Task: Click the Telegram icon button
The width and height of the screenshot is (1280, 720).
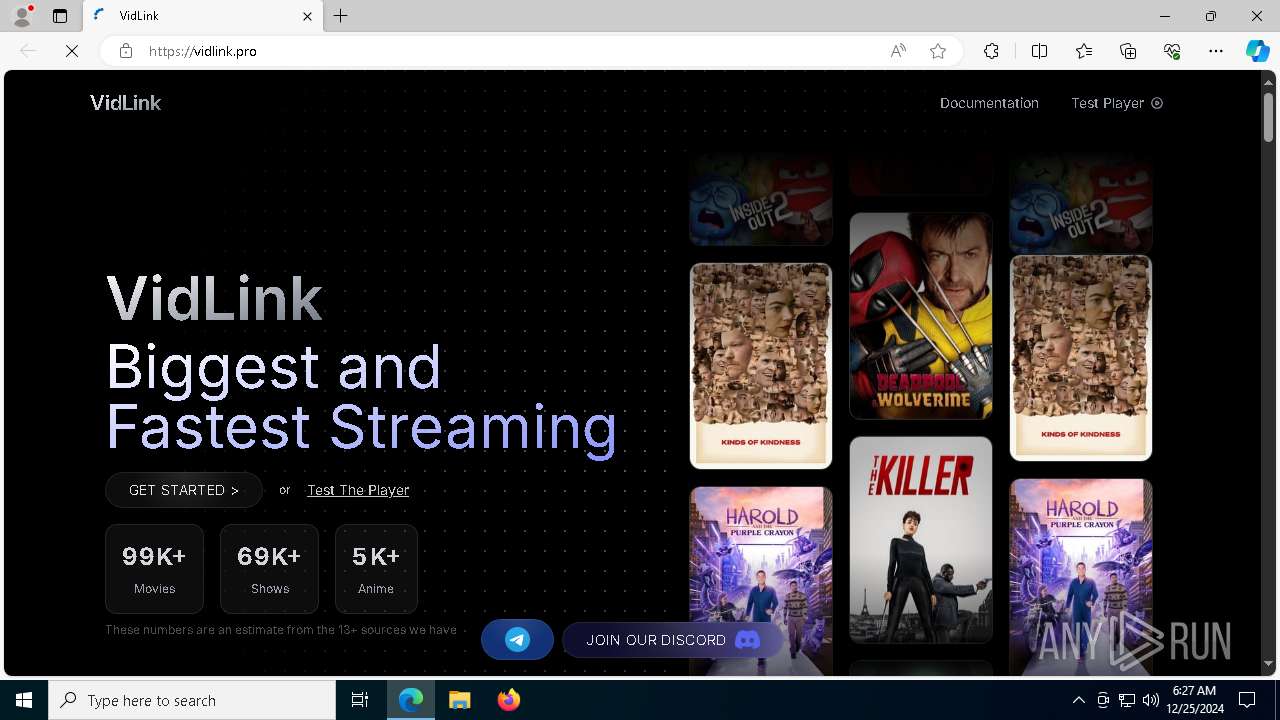Action: click(517, 640)
